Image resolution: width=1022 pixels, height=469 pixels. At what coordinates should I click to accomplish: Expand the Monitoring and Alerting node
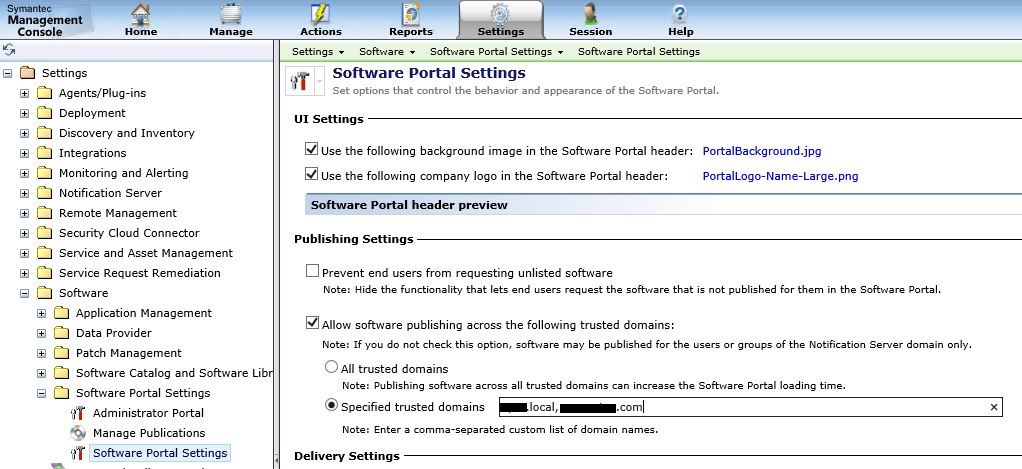coord(24,173)
